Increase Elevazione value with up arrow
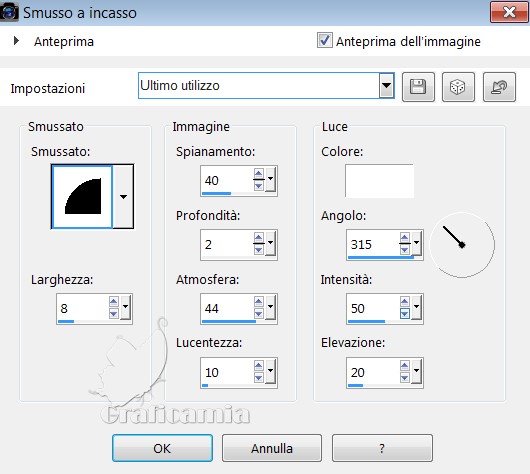This screenshot has height=474, width=530. 405,365
